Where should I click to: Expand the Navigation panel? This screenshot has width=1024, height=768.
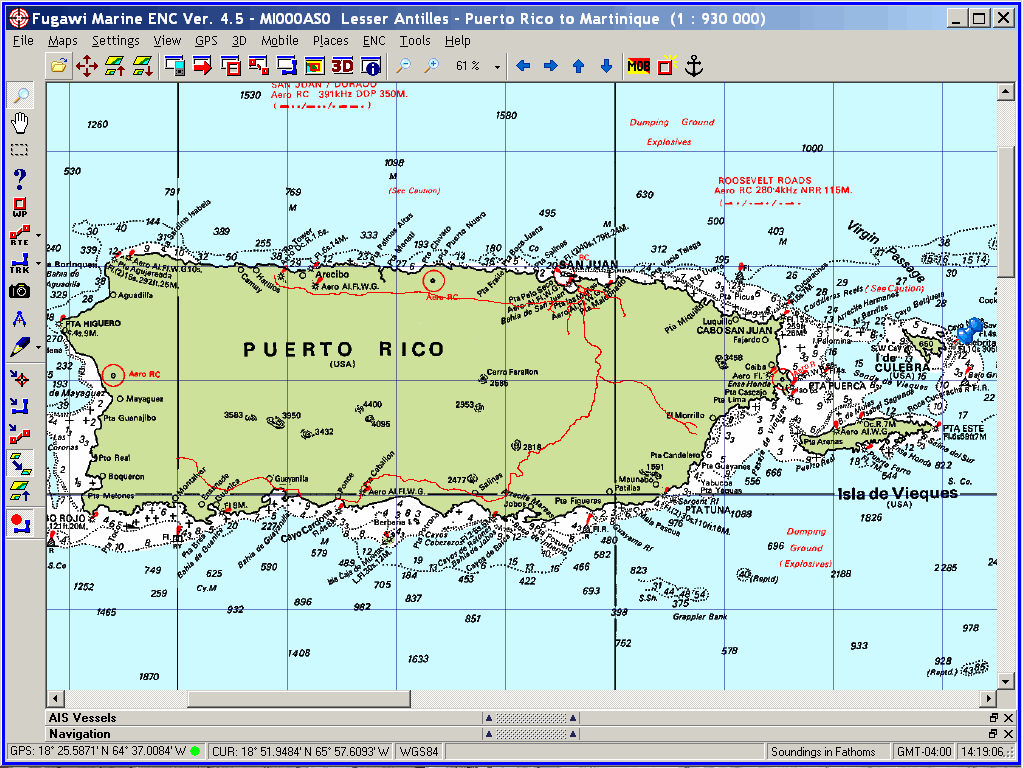(x=530, y=733)
